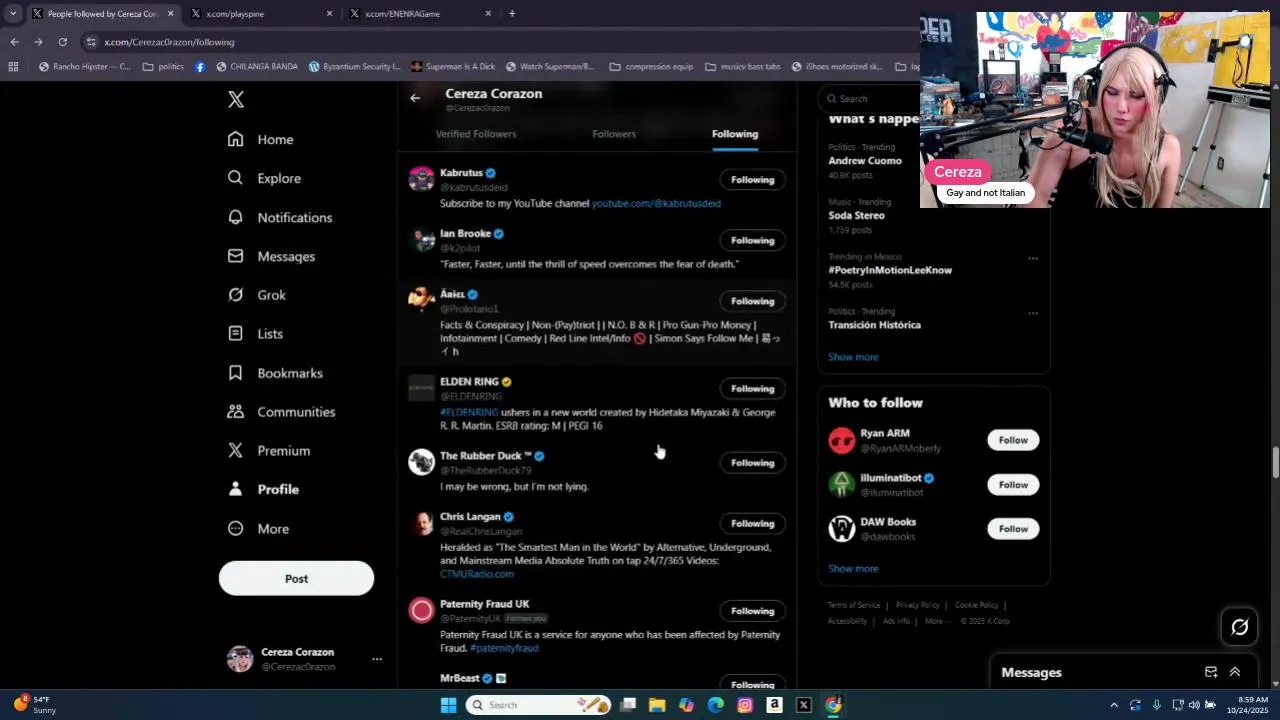The image size is (1280, 720).
Task: Open Explore from the sidebar
Action: pos(264,178)
